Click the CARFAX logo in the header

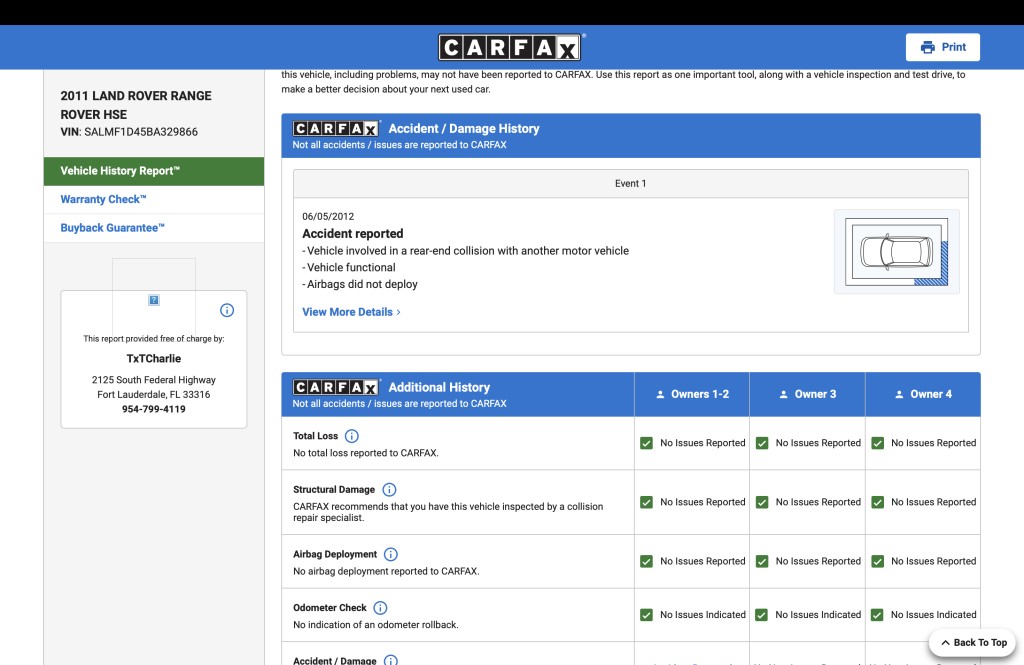pyautogui.click(x=511, y=47)
